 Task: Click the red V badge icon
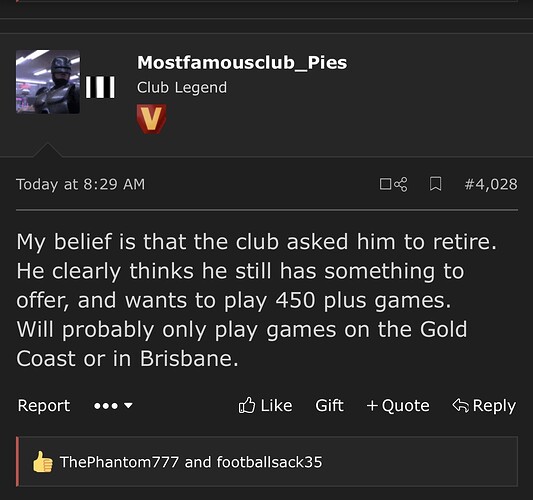coord(151,118)
